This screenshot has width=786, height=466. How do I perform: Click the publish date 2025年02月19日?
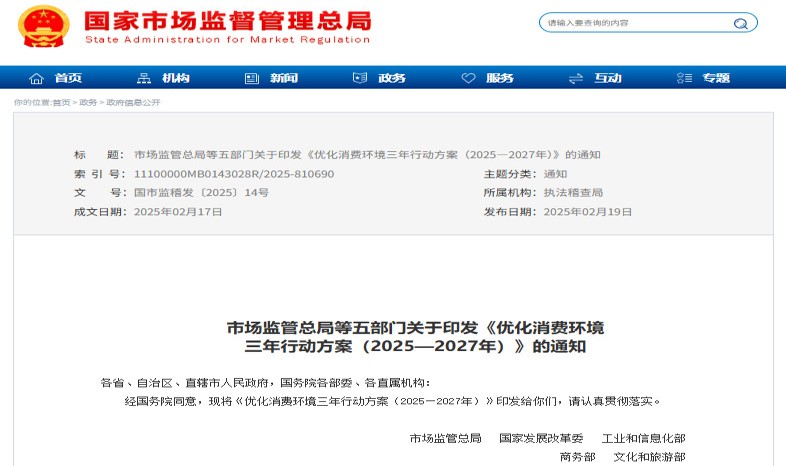(x=587, y=212)
